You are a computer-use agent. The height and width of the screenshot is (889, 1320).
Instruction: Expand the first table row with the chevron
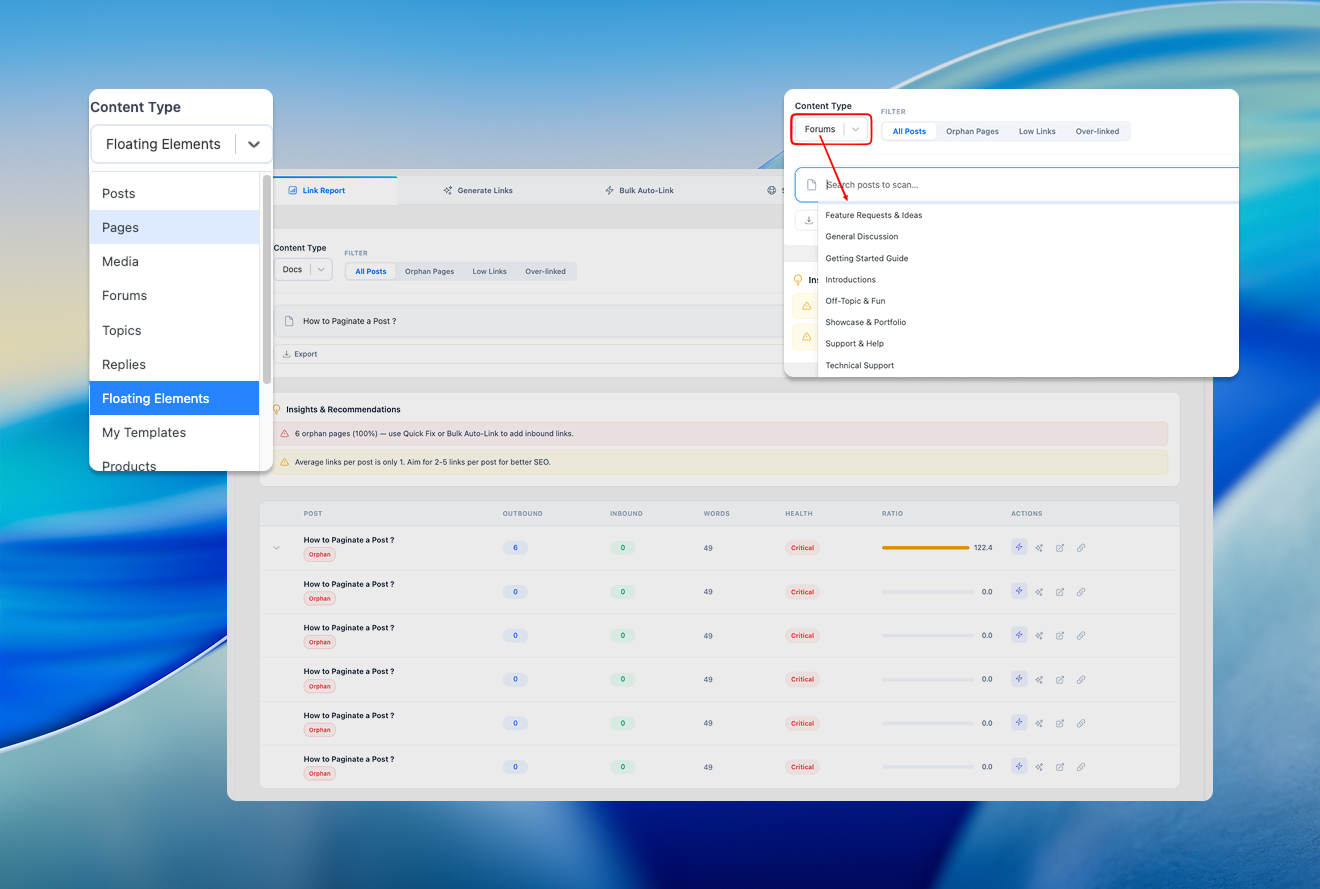pos(276,548)
